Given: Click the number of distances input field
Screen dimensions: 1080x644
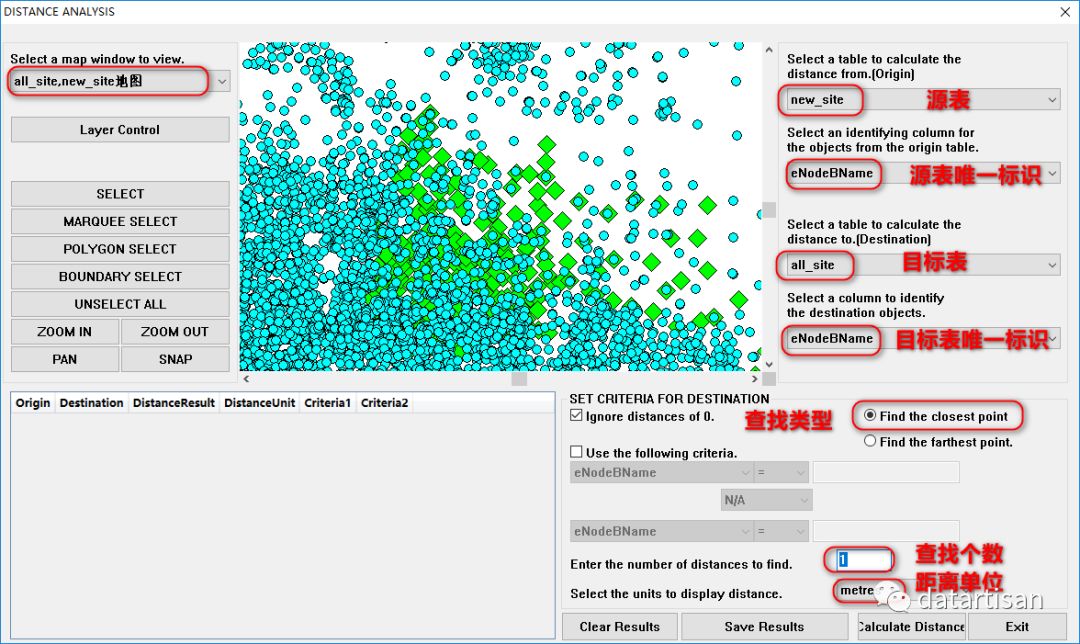Looking at the screenshot, I should point(864,560).
